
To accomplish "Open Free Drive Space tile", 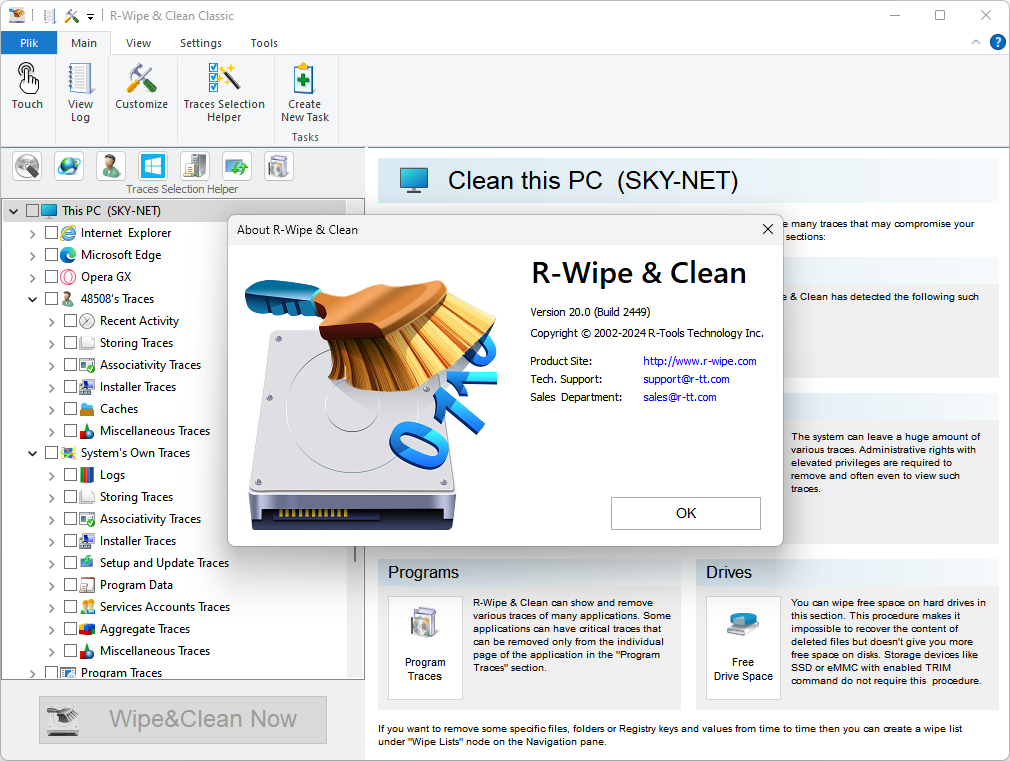I will click(743, 648).
